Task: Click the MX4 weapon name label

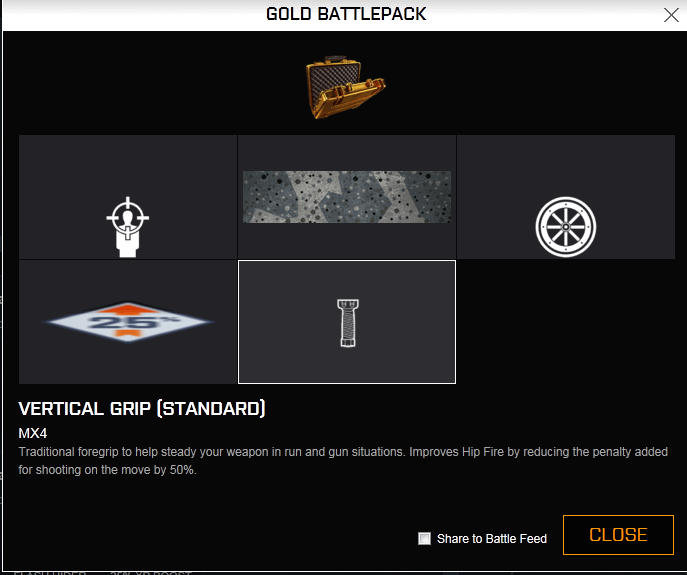Action: (x=33, y=433)
